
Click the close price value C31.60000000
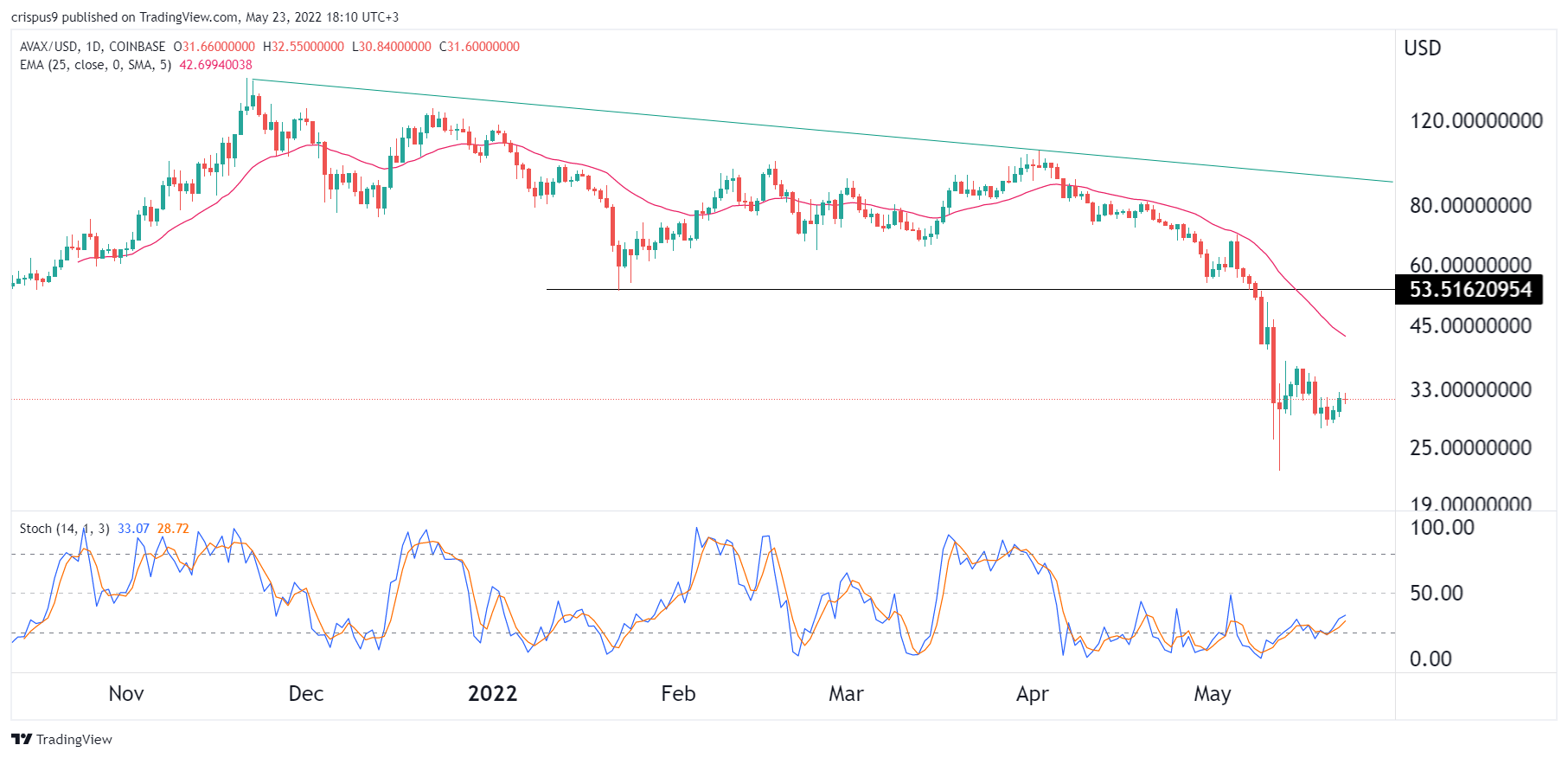[x=480, y=47]
